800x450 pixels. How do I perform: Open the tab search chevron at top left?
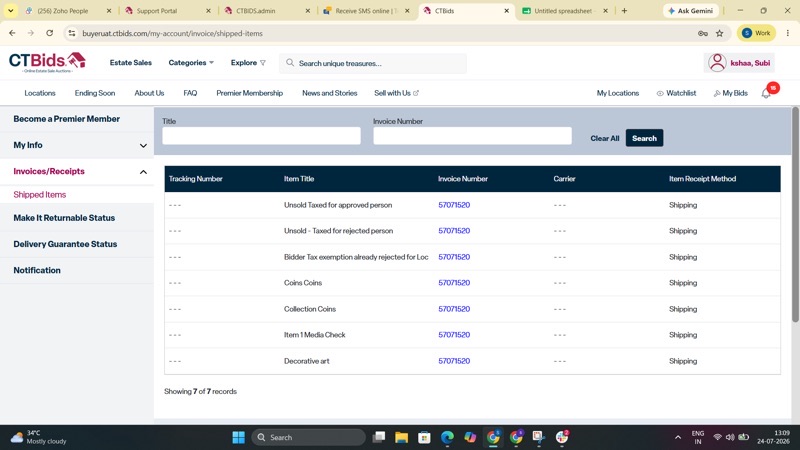(10, 11)
